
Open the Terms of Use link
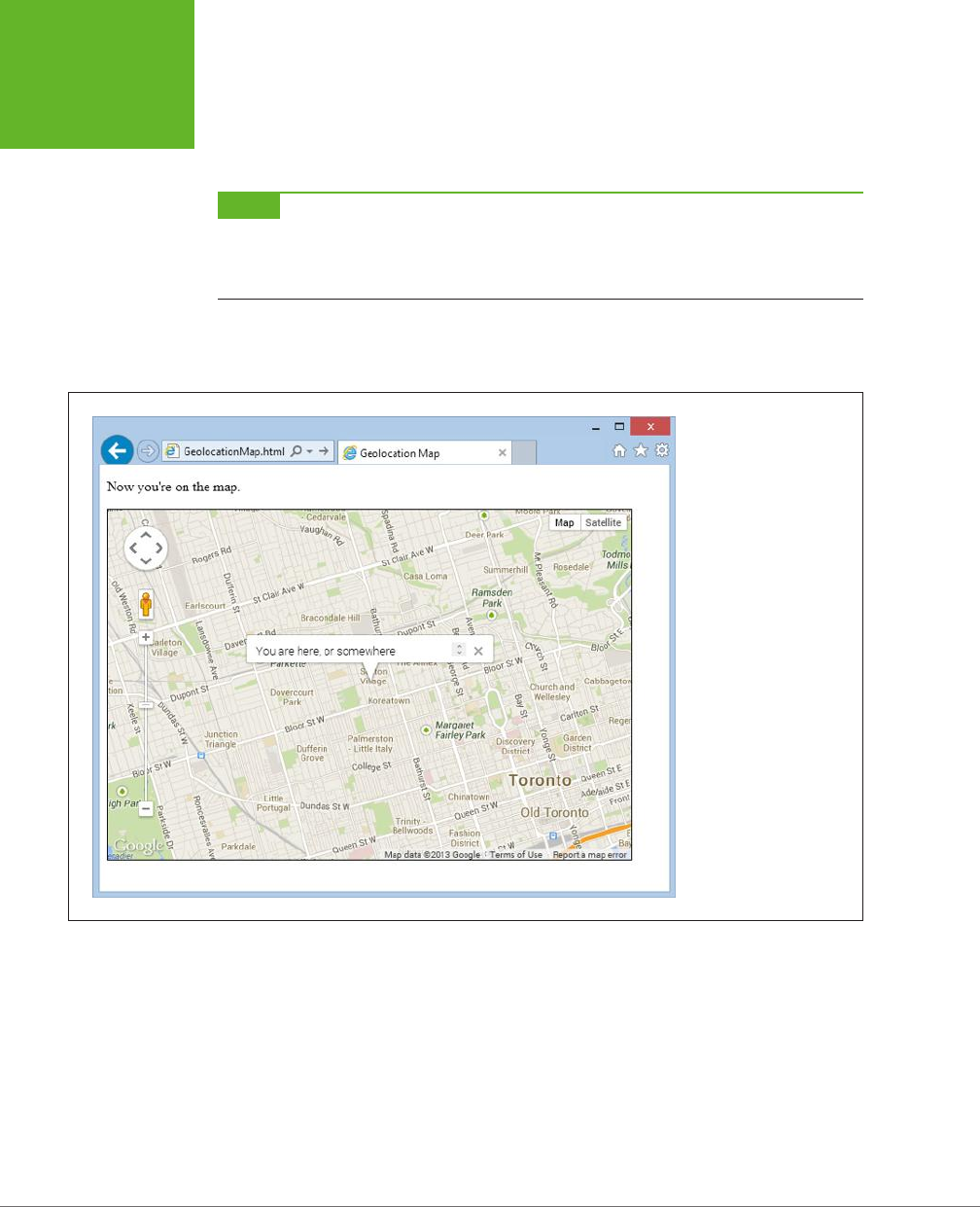516,855
